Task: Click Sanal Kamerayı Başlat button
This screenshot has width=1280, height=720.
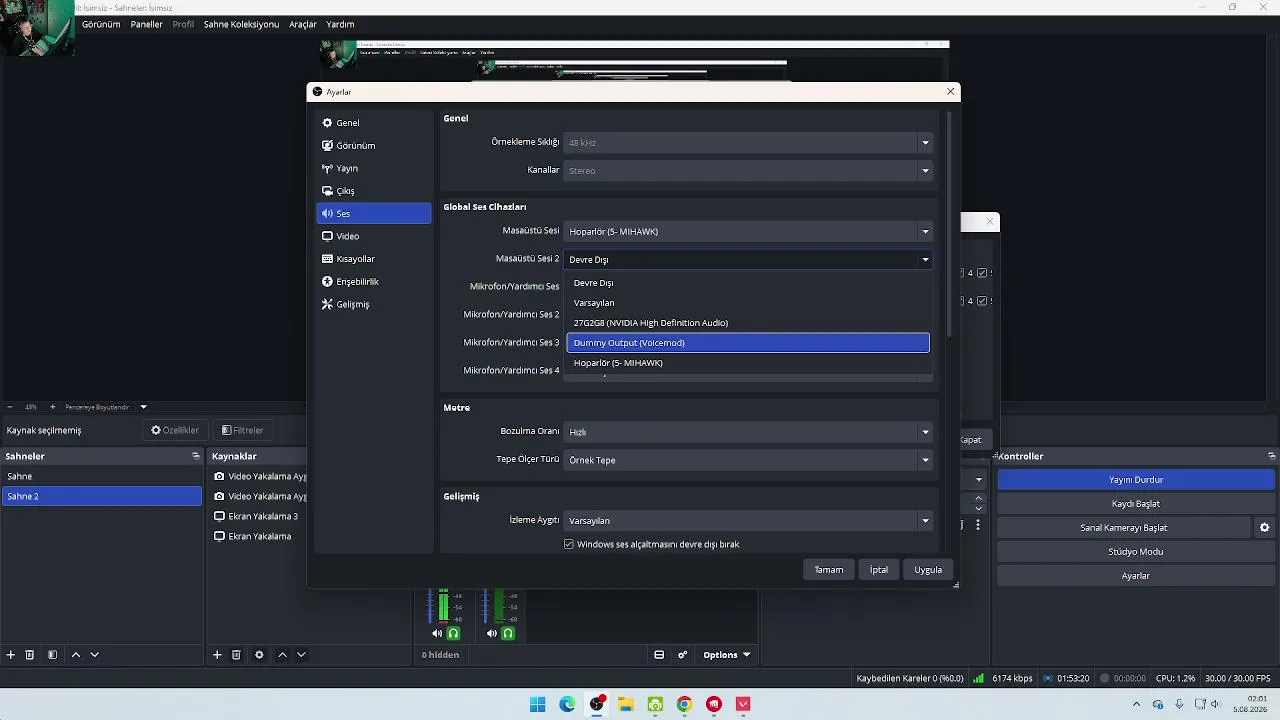Action: click(x=1123, y=528)
